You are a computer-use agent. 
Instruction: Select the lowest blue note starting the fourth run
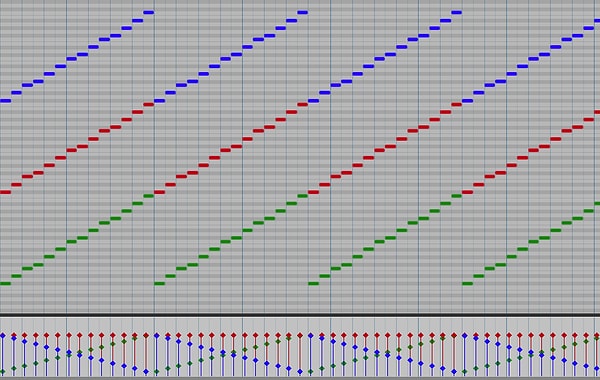pyautogui.click(x=467, y=101)
